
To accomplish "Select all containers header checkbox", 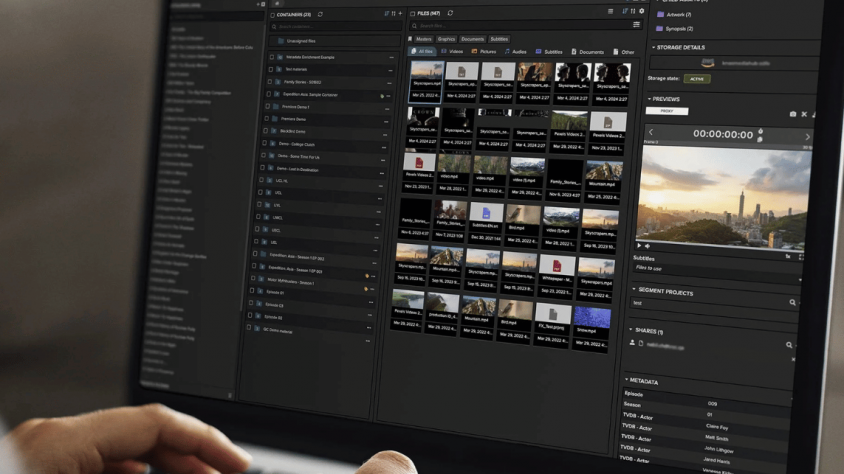I will point(272,15).
